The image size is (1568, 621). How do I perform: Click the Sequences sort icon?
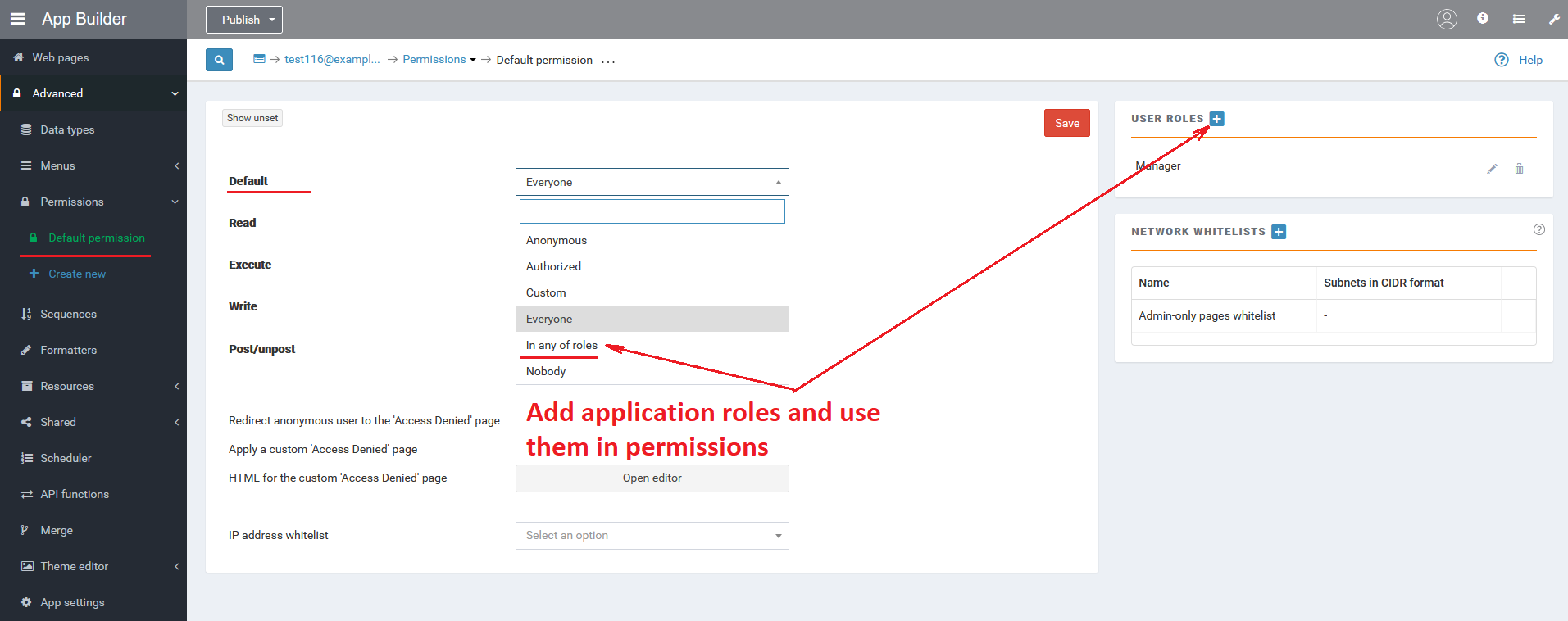pos(26,314)
